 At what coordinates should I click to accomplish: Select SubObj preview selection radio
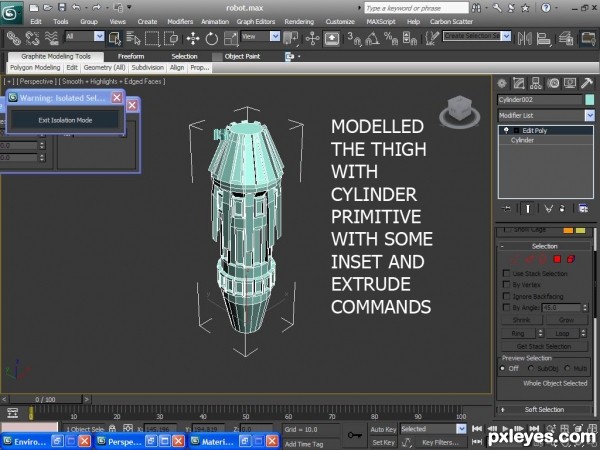[x=531, y=368]
